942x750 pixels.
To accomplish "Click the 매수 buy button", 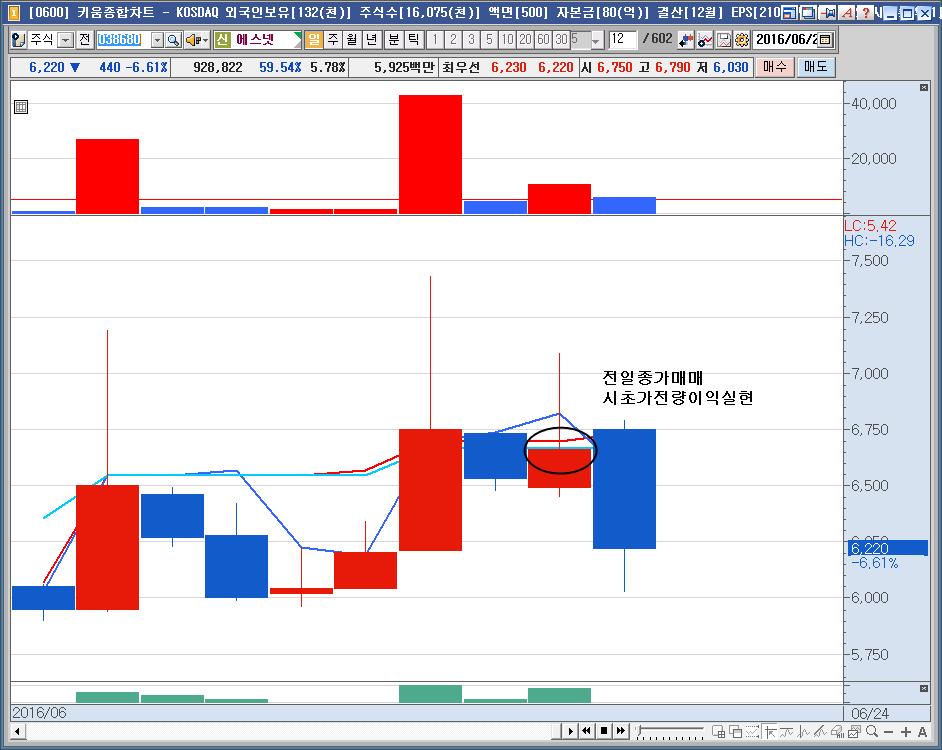I will coord(774,67).
